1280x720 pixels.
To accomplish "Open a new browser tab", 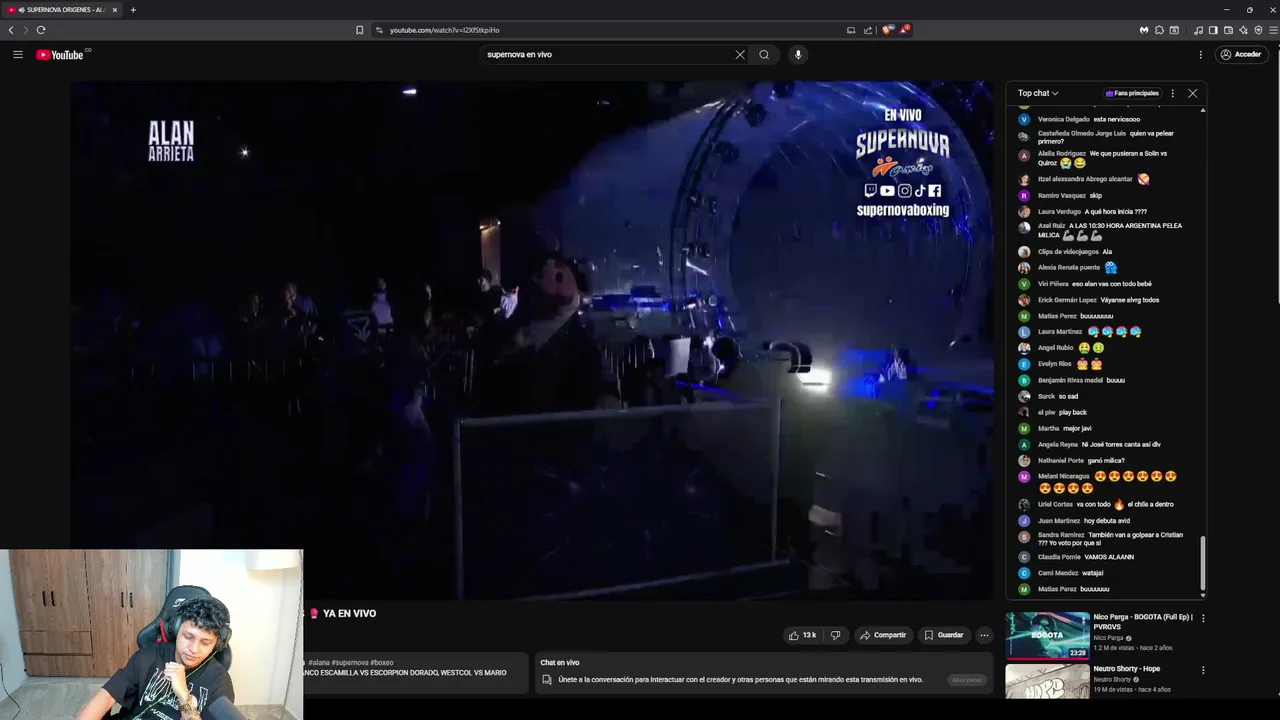I will [133, 10].
